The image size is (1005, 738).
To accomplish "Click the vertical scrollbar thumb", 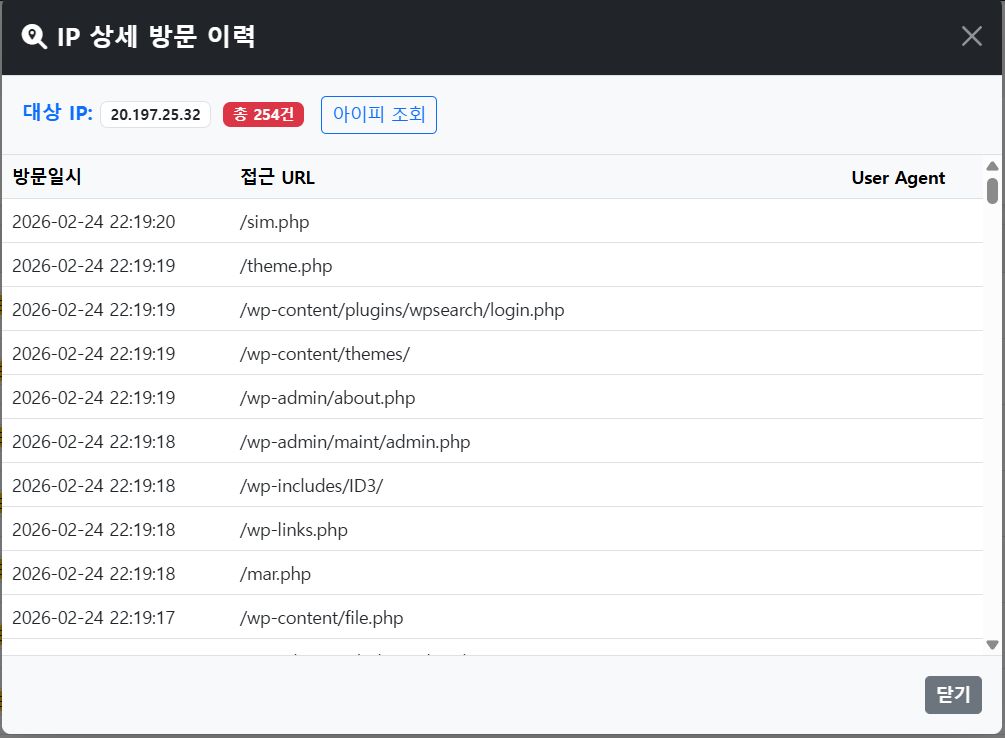I will 992,190.
